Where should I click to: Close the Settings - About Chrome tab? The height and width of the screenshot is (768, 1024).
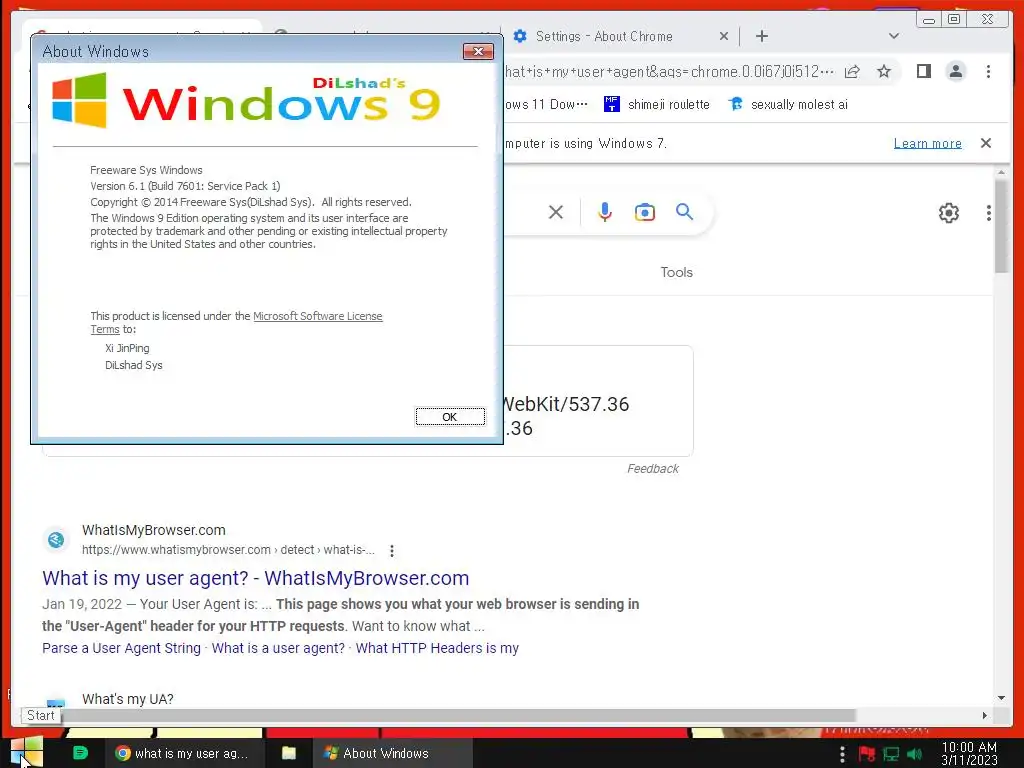(x=724, y=37)
